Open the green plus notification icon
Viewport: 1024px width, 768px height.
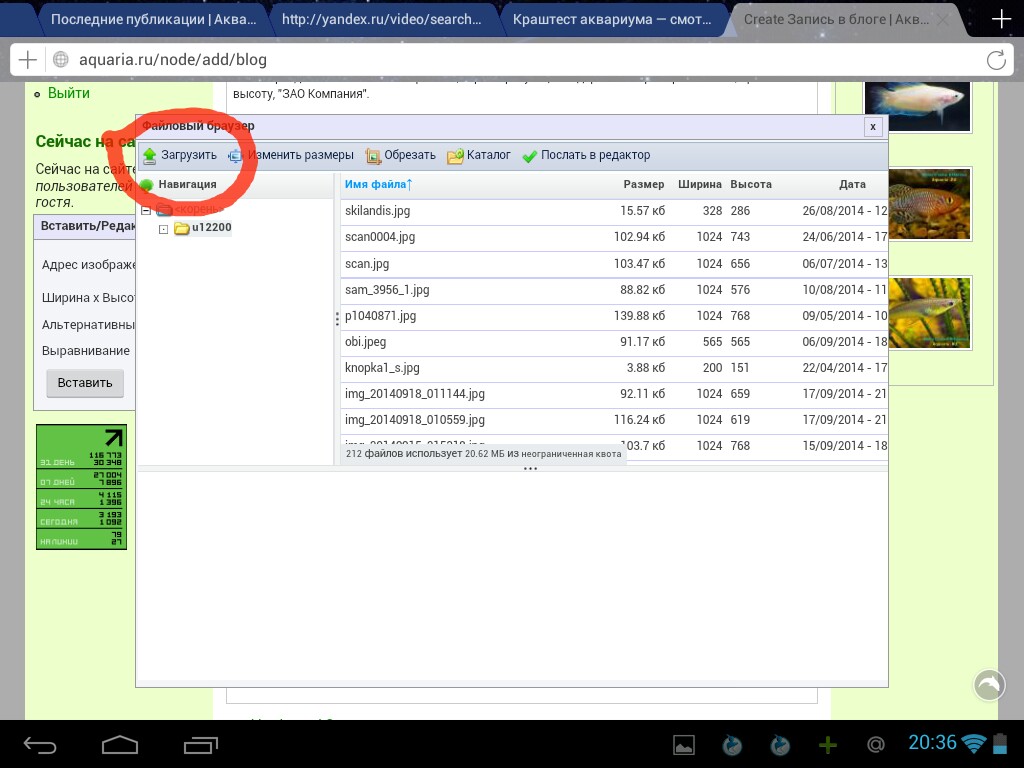(x=827, y=745)
